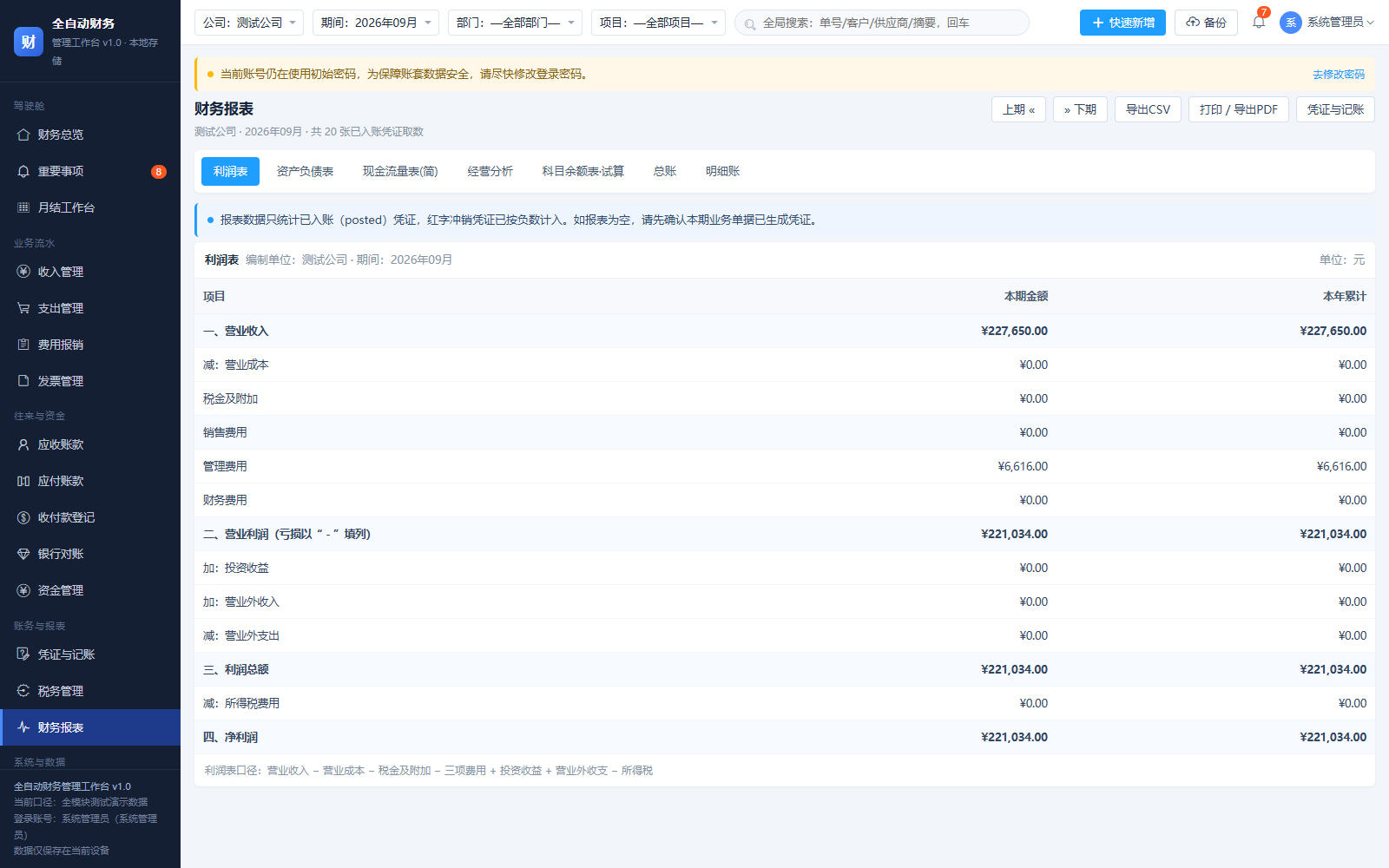Click the 重要事项 bell icon in sidebar
The height and width of the screenshot is (868, 1389).
(23, 171)
